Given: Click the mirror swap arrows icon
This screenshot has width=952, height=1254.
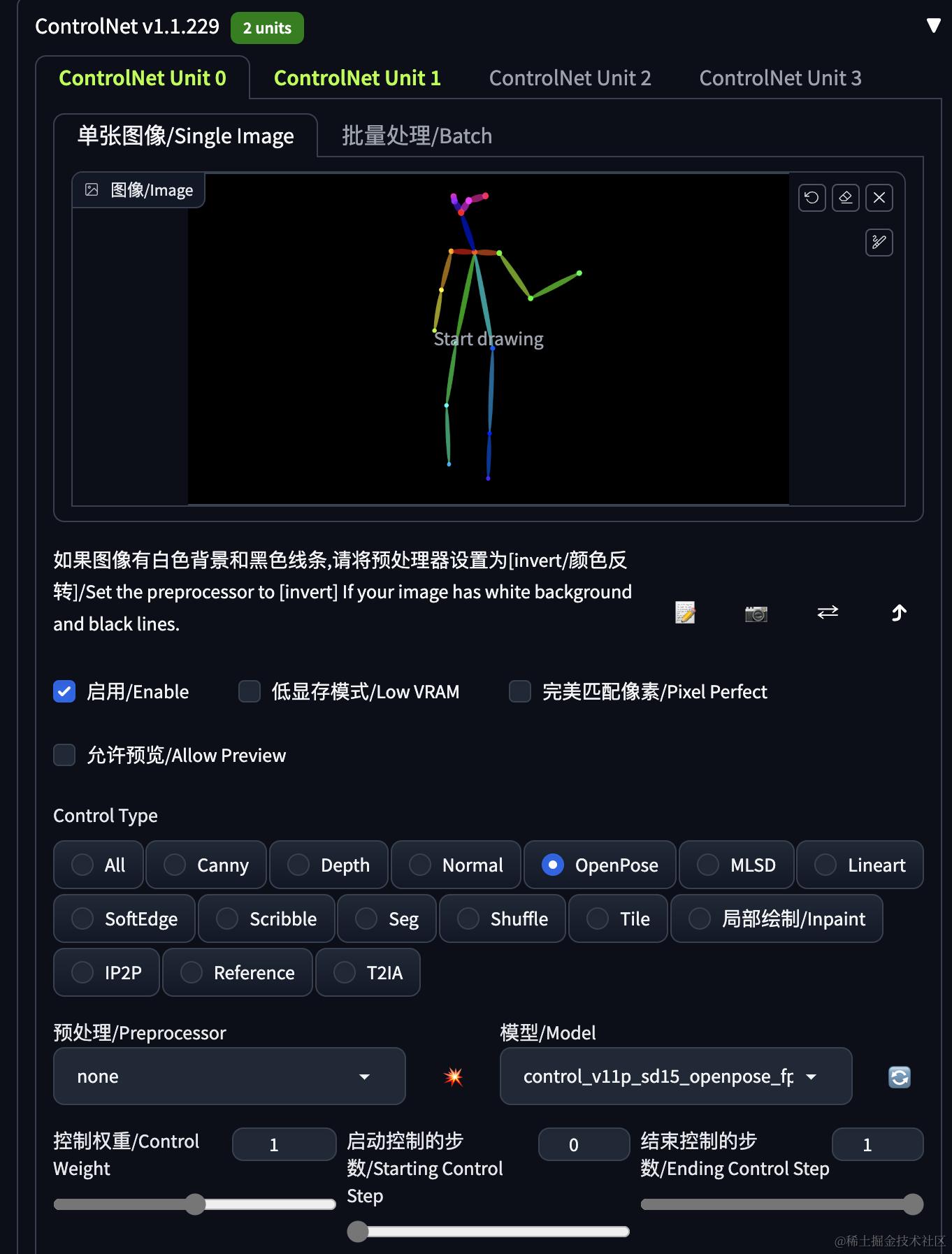Looking at the screenshot, I should (x=828, y=612).
